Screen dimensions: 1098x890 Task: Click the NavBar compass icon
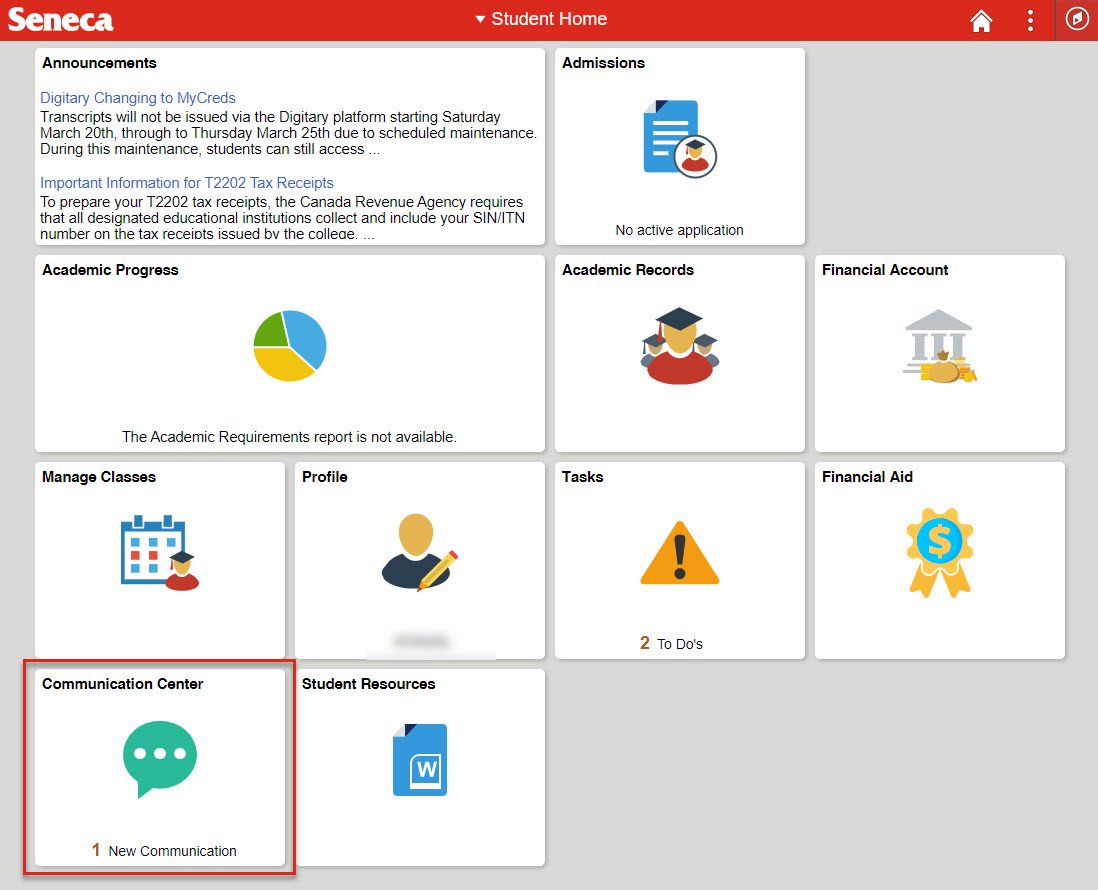click(x=1077, y=20)
